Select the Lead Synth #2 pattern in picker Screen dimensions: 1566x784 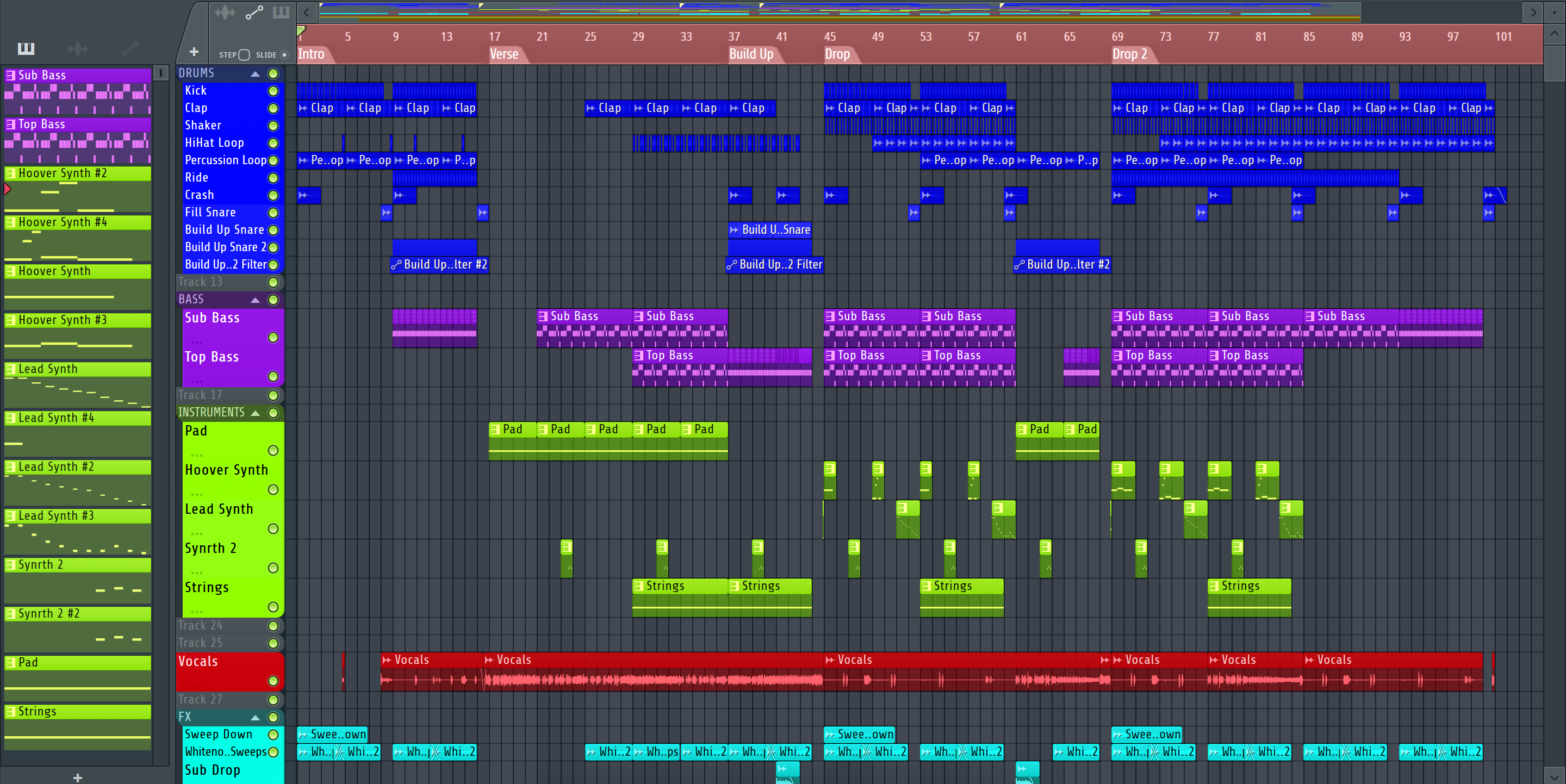pyautogui.click(x=77, y=483)
